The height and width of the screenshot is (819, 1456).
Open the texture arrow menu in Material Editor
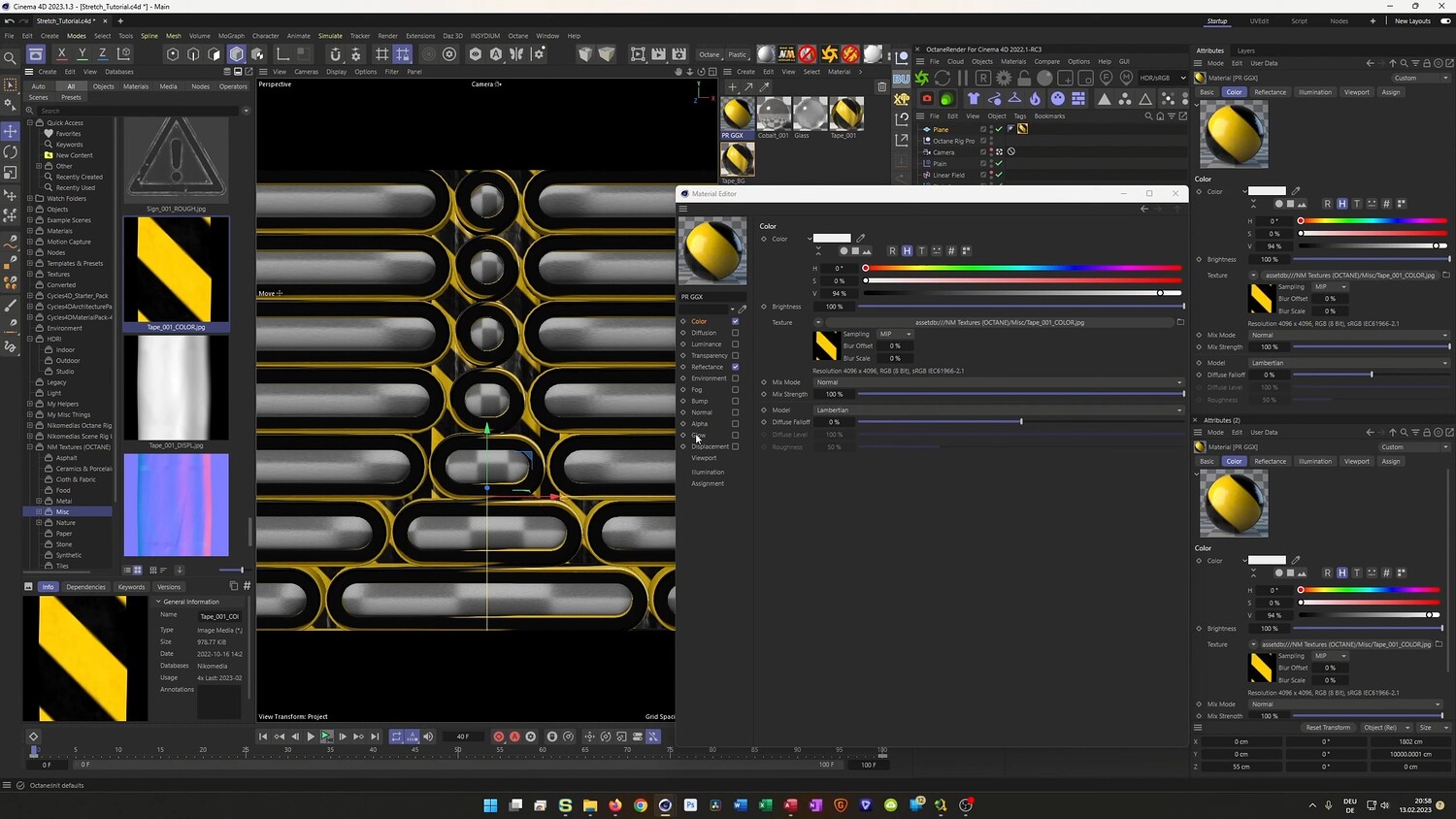pyautogui.click(x=818, y=322)
